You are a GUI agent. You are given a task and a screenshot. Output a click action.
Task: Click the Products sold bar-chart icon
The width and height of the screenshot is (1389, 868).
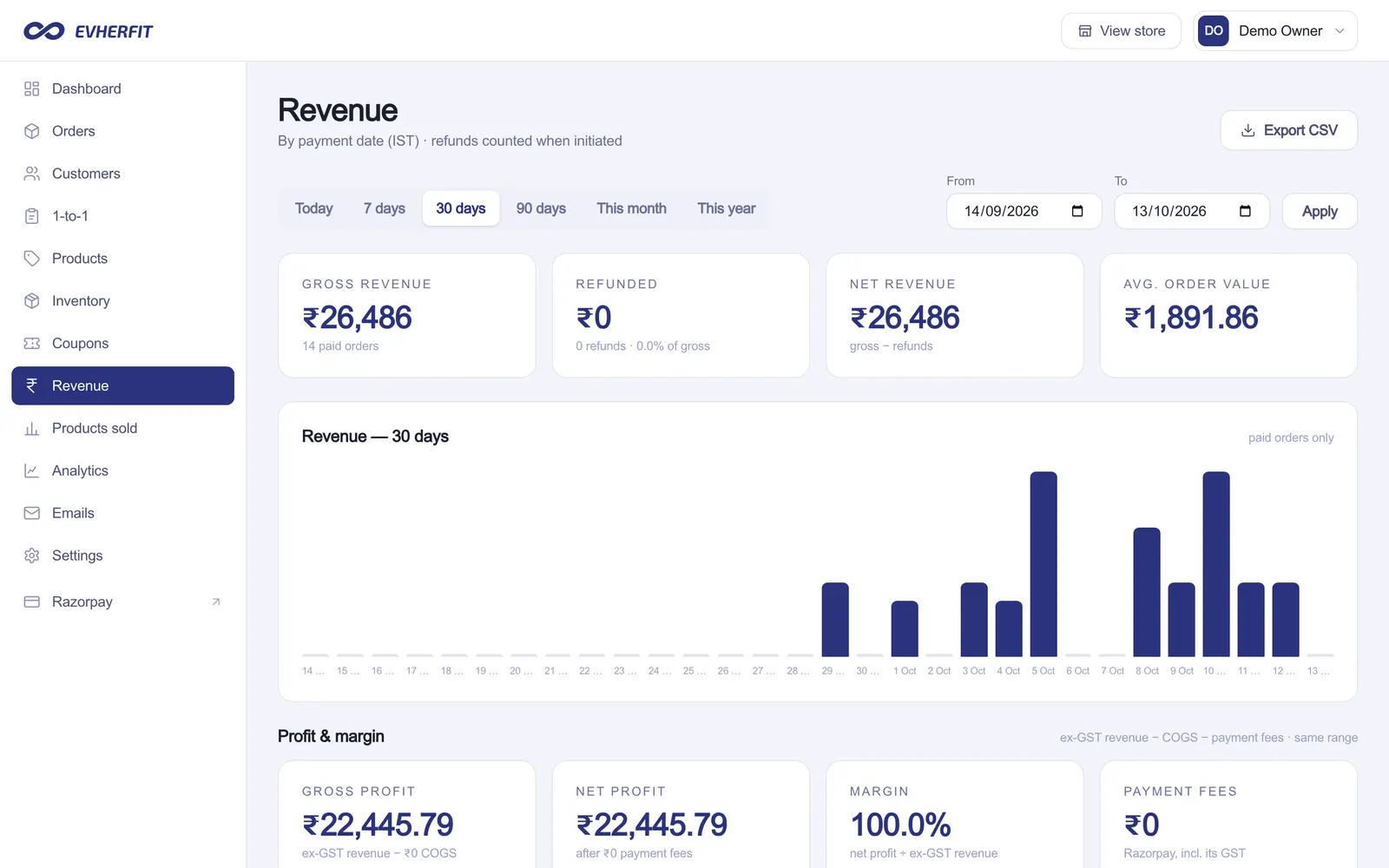pyautogui.click(x=32, y=428)
